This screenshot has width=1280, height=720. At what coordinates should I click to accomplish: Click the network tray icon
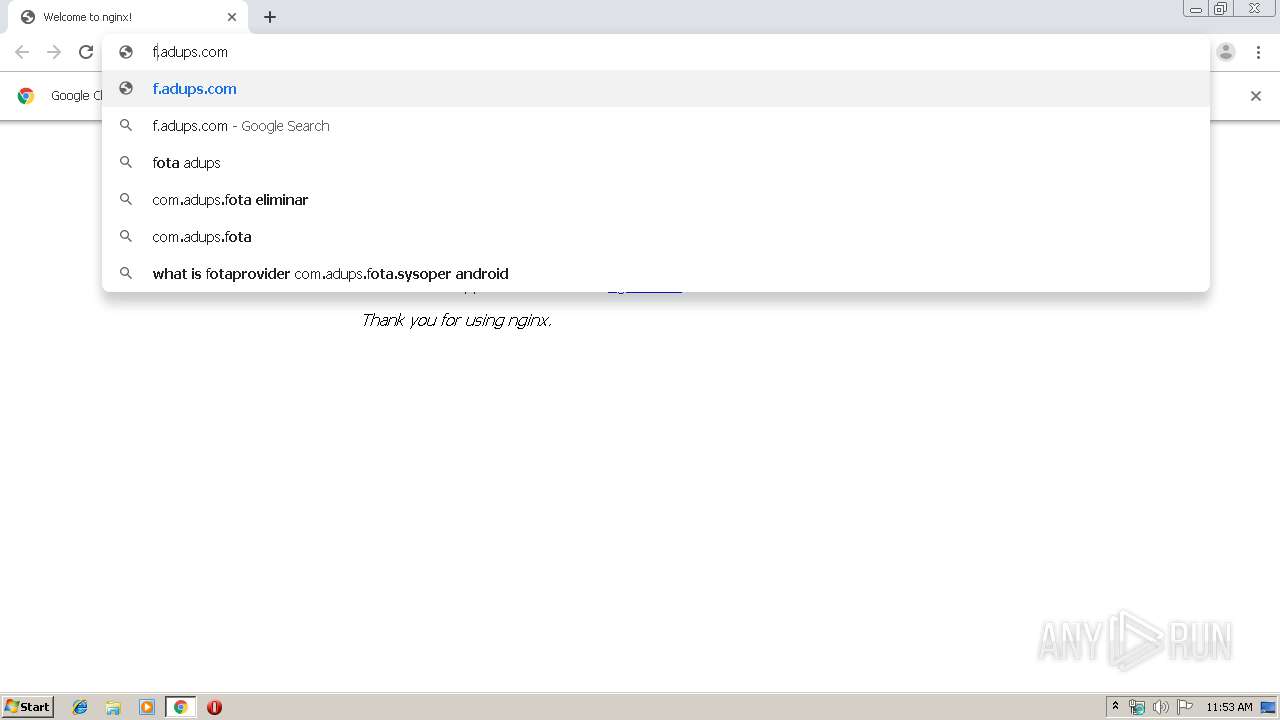[1137, 707]
